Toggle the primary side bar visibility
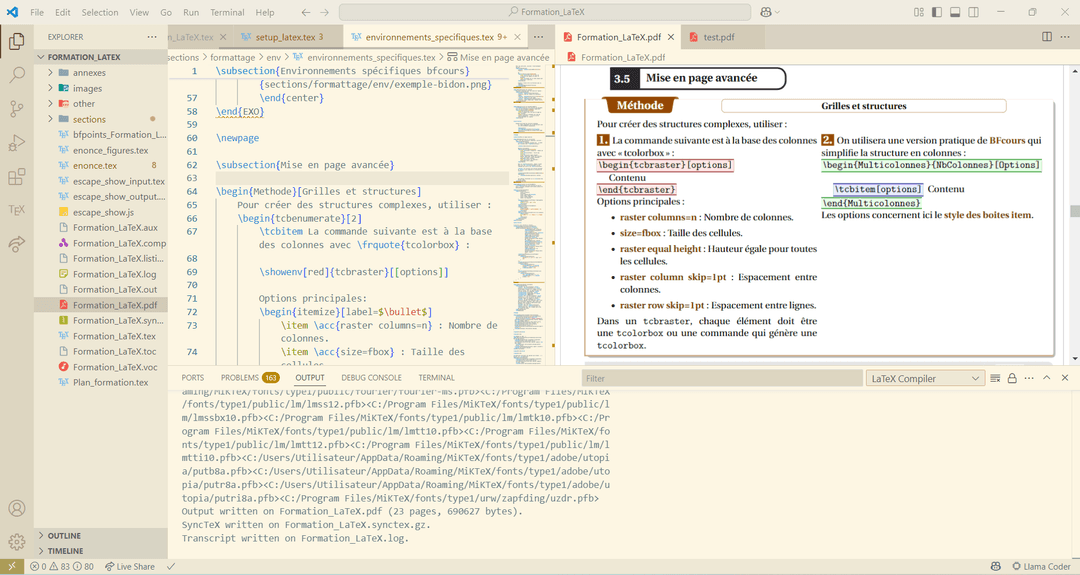 coord(937,12)
